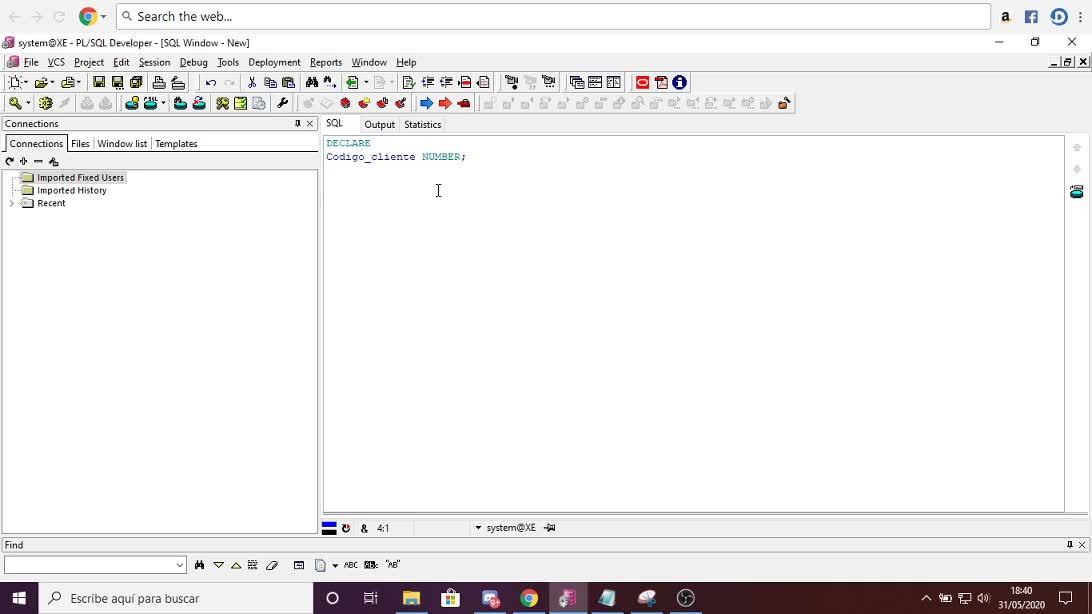Click the Find and Replace icon
1092x614 pixels.
click(330, 83)
